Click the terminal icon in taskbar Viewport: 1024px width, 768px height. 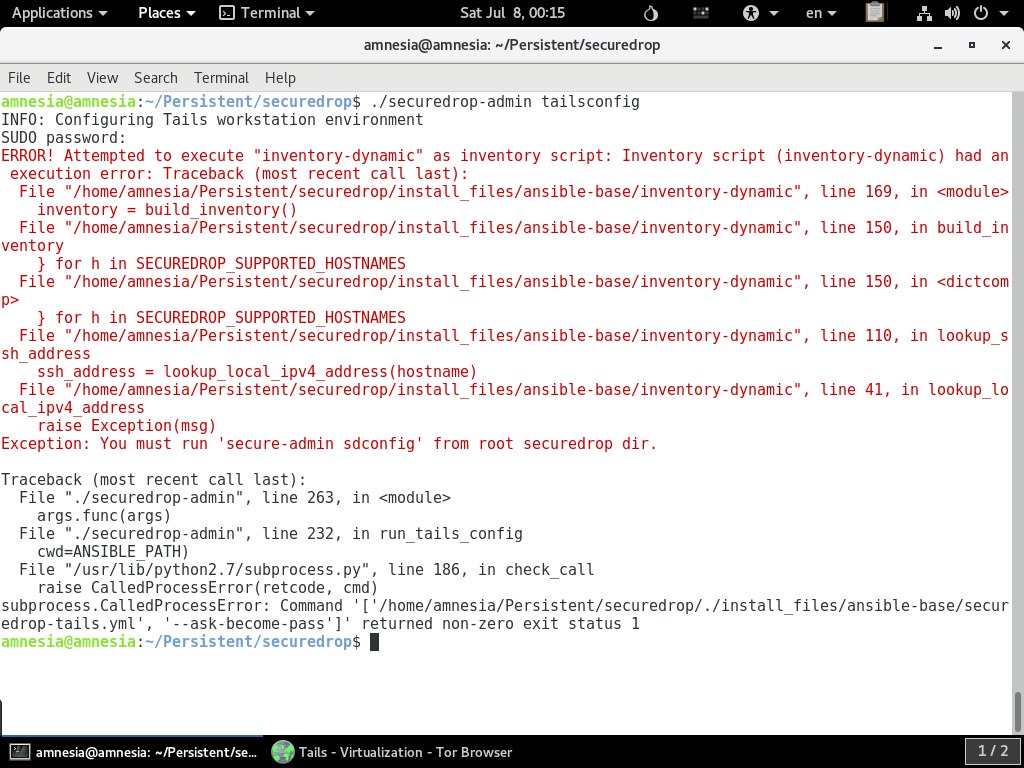coord(20,752)
